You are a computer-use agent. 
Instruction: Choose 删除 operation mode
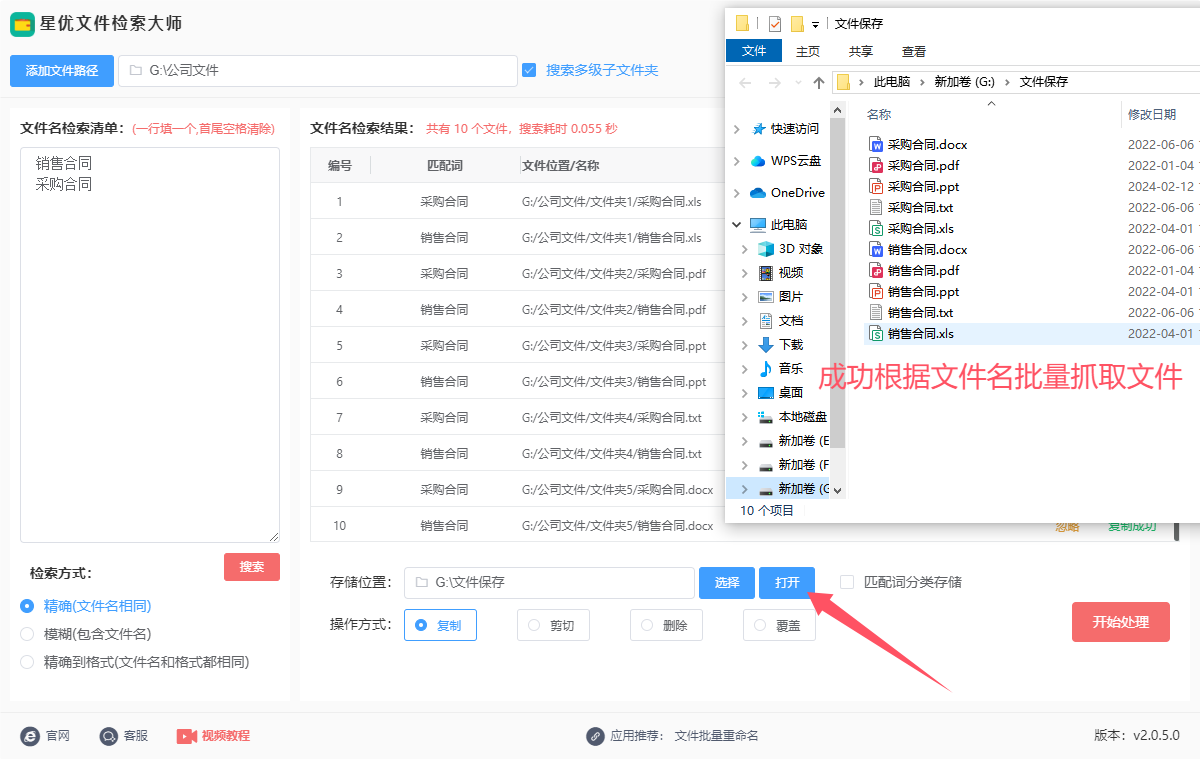pyautogui.click(x=666, y=625)
